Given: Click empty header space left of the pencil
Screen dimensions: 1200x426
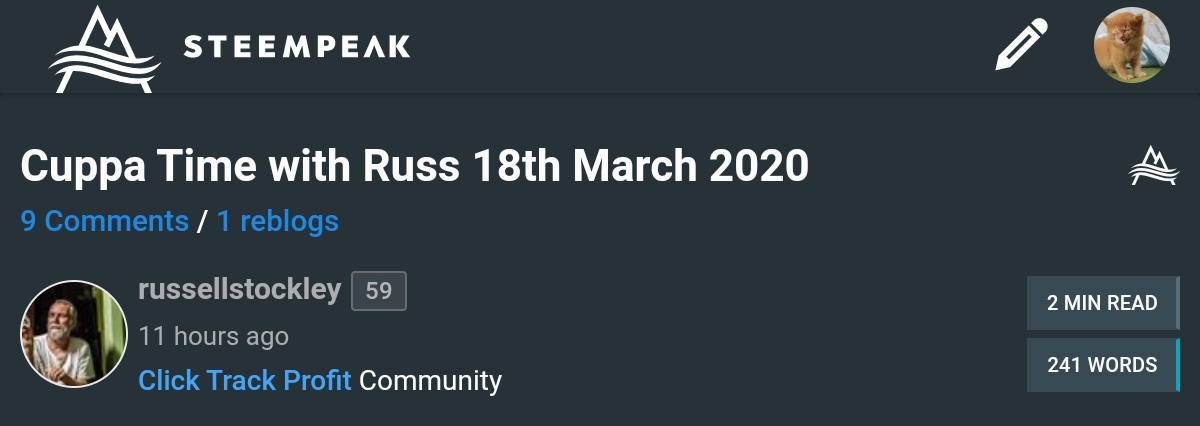Looking at the screenshot, I should [700, 46].
